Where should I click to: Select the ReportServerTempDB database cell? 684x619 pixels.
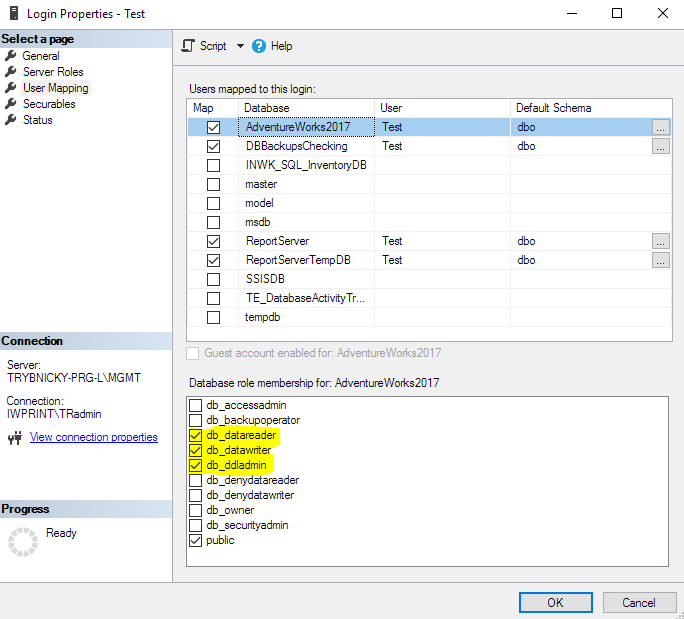(x=307, y=260)
